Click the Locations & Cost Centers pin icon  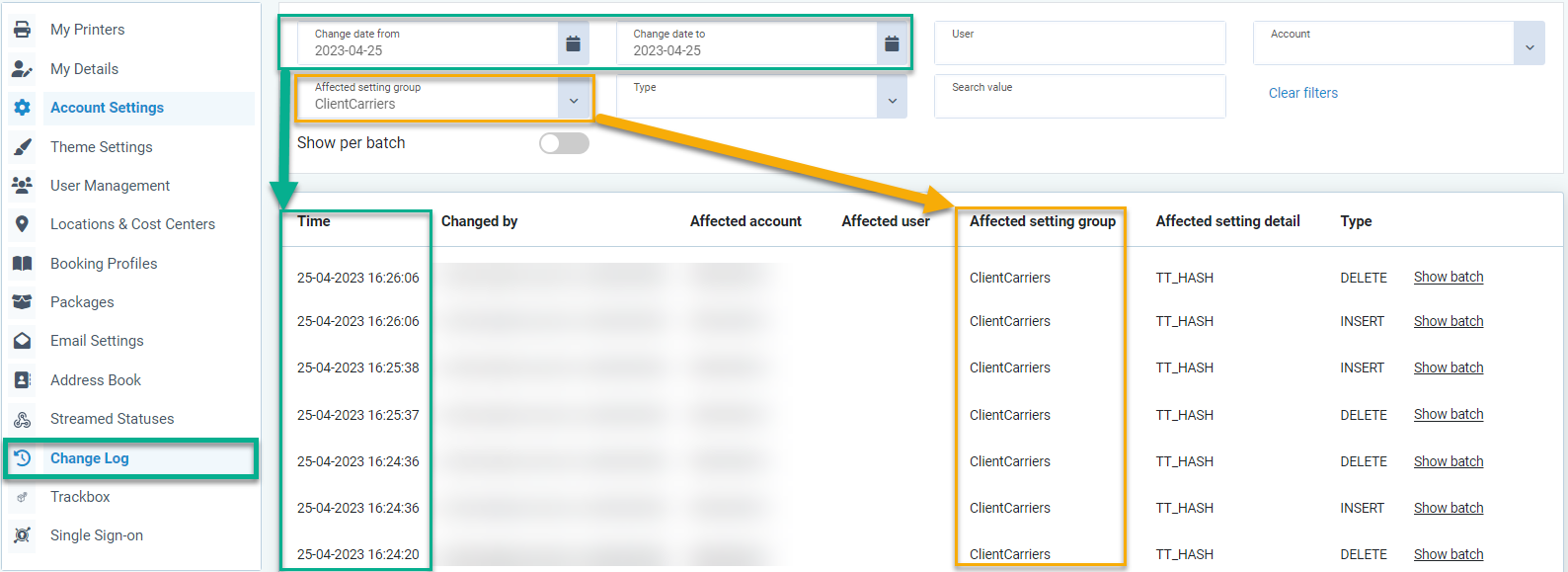[x=22, y=224]
